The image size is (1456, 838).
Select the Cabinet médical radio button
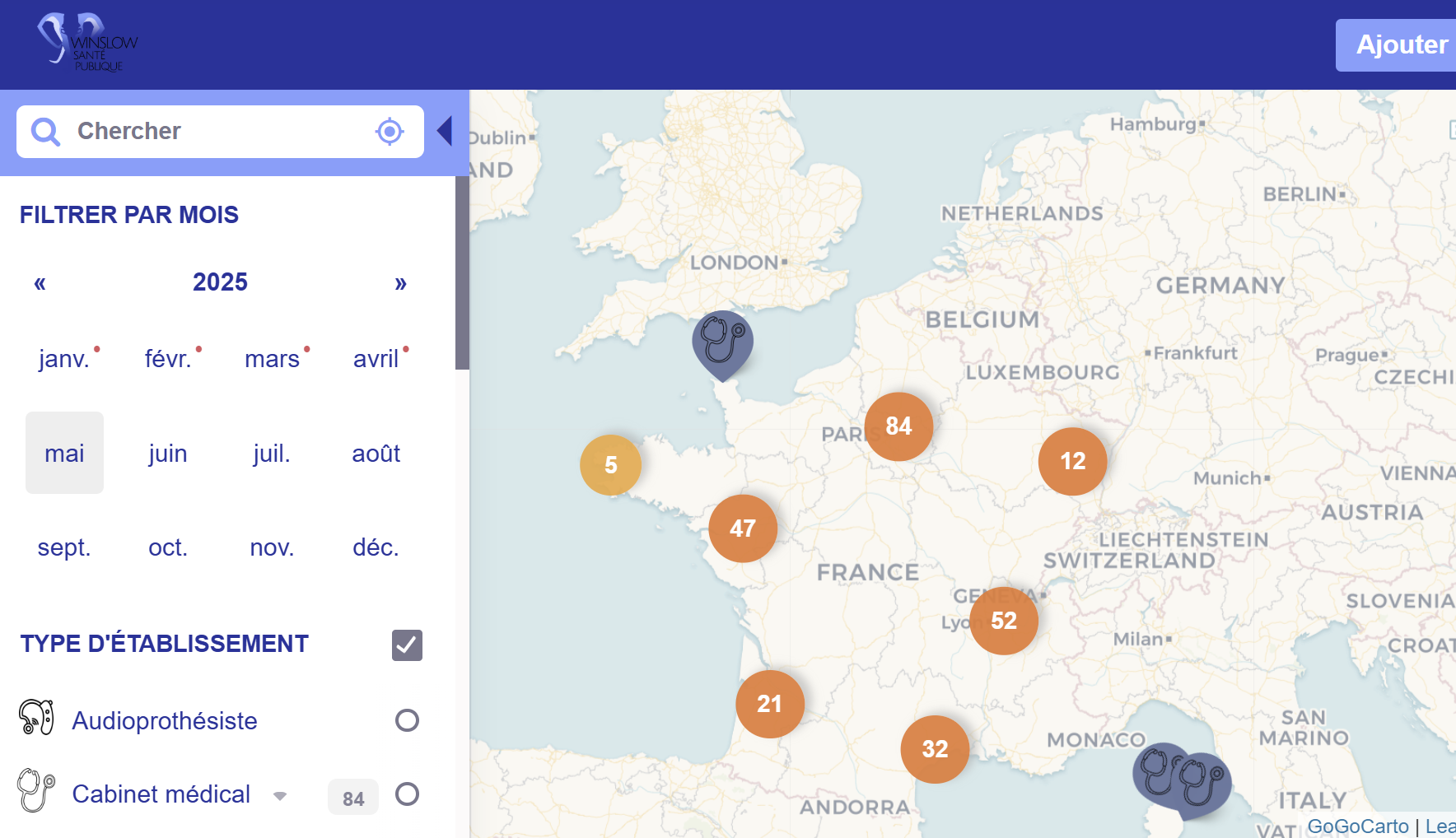(407, 794)
